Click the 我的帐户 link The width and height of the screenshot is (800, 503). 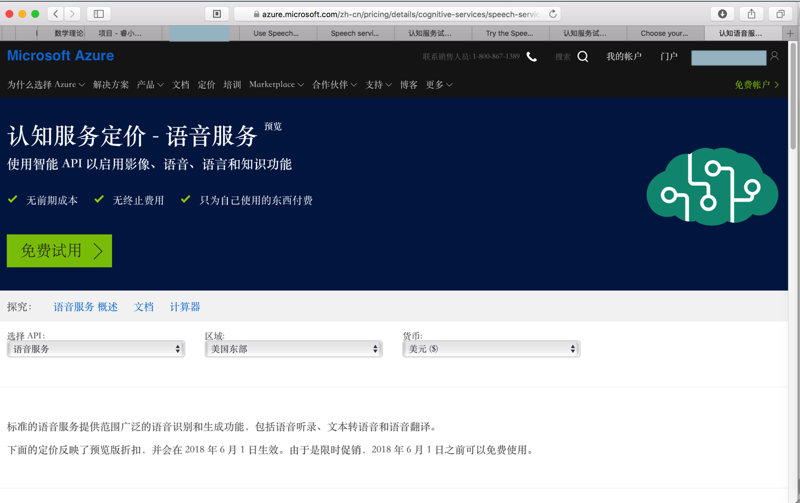click(x=623, y=57)
